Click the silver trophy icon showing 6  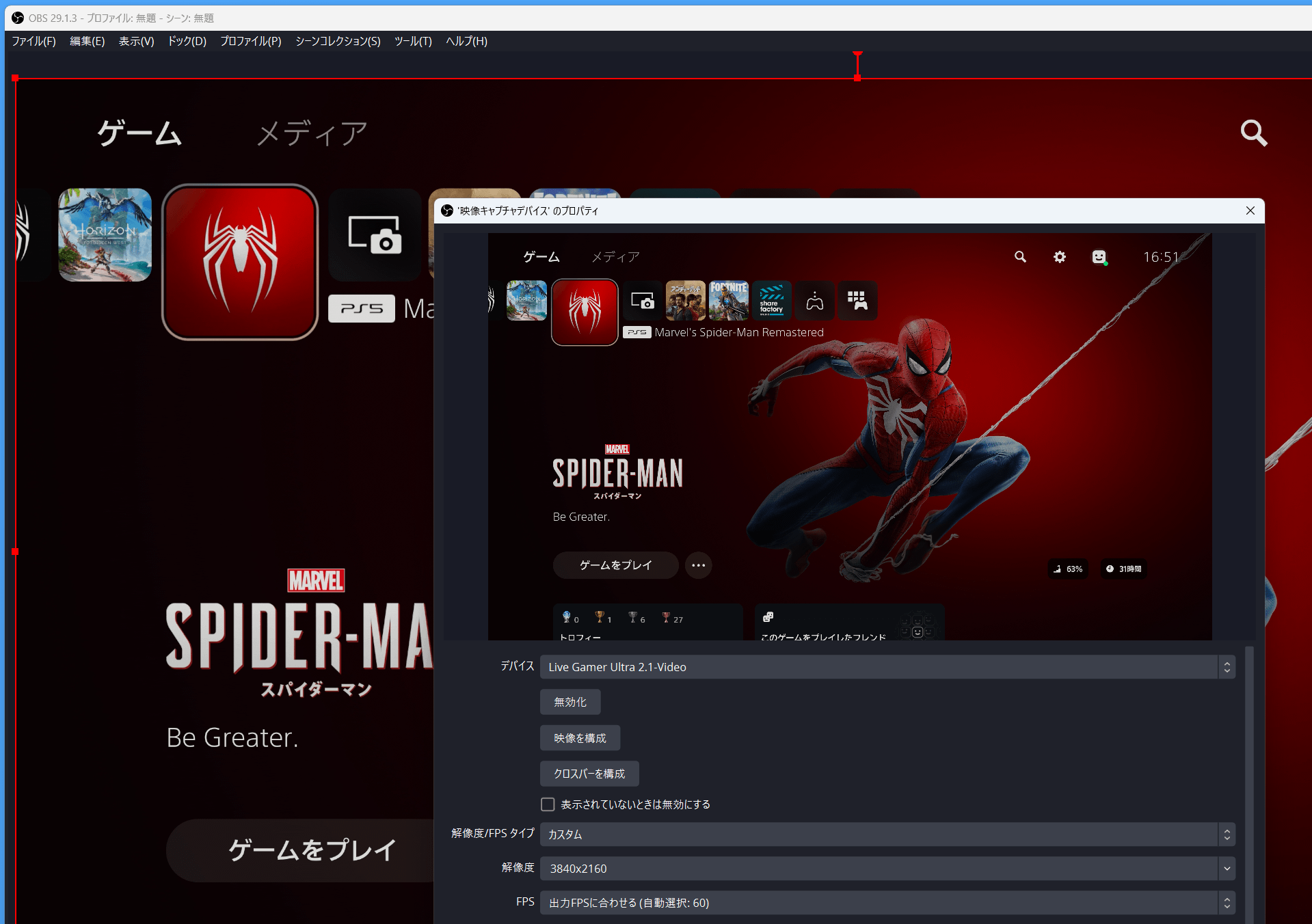tap(632, 617)
